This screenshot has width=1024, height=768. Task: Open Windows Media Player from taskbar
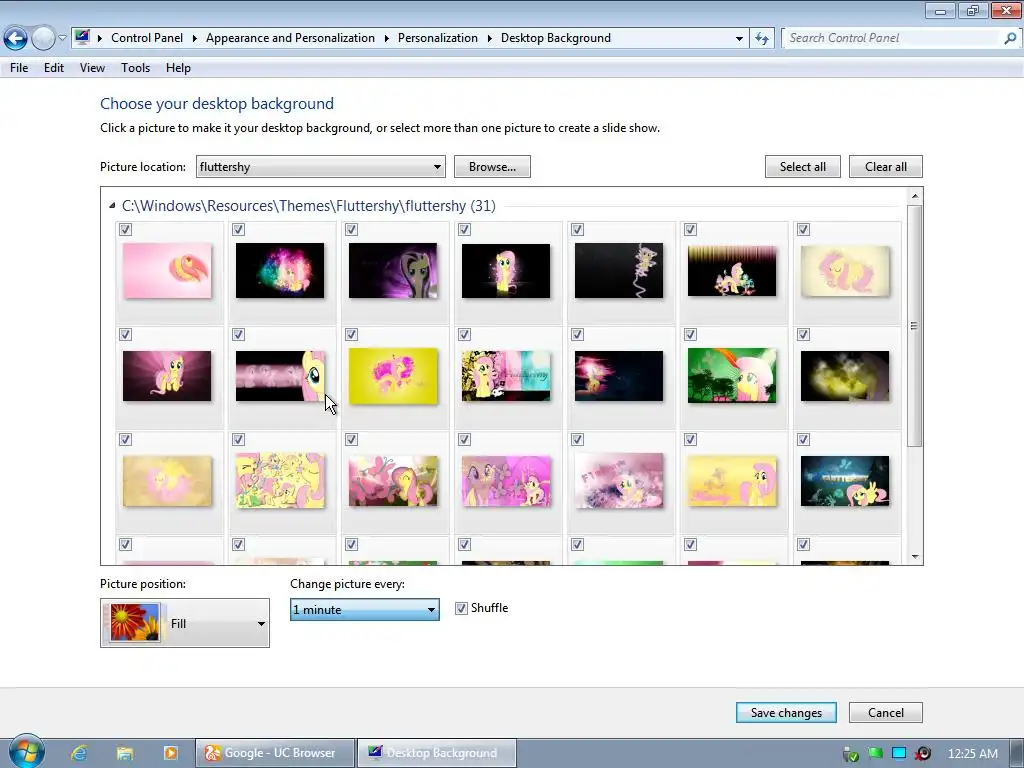pyautogui.click(x=170, y=753)
